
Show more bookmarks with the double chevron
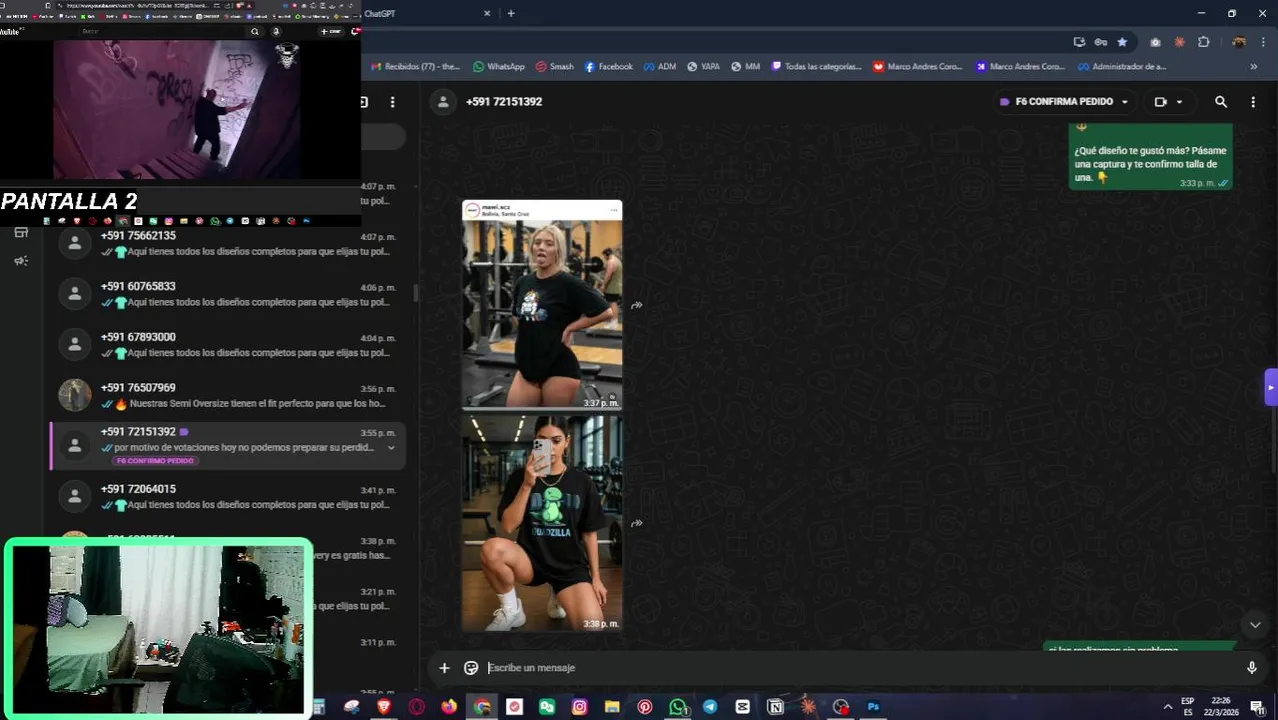click(1253, 67)
